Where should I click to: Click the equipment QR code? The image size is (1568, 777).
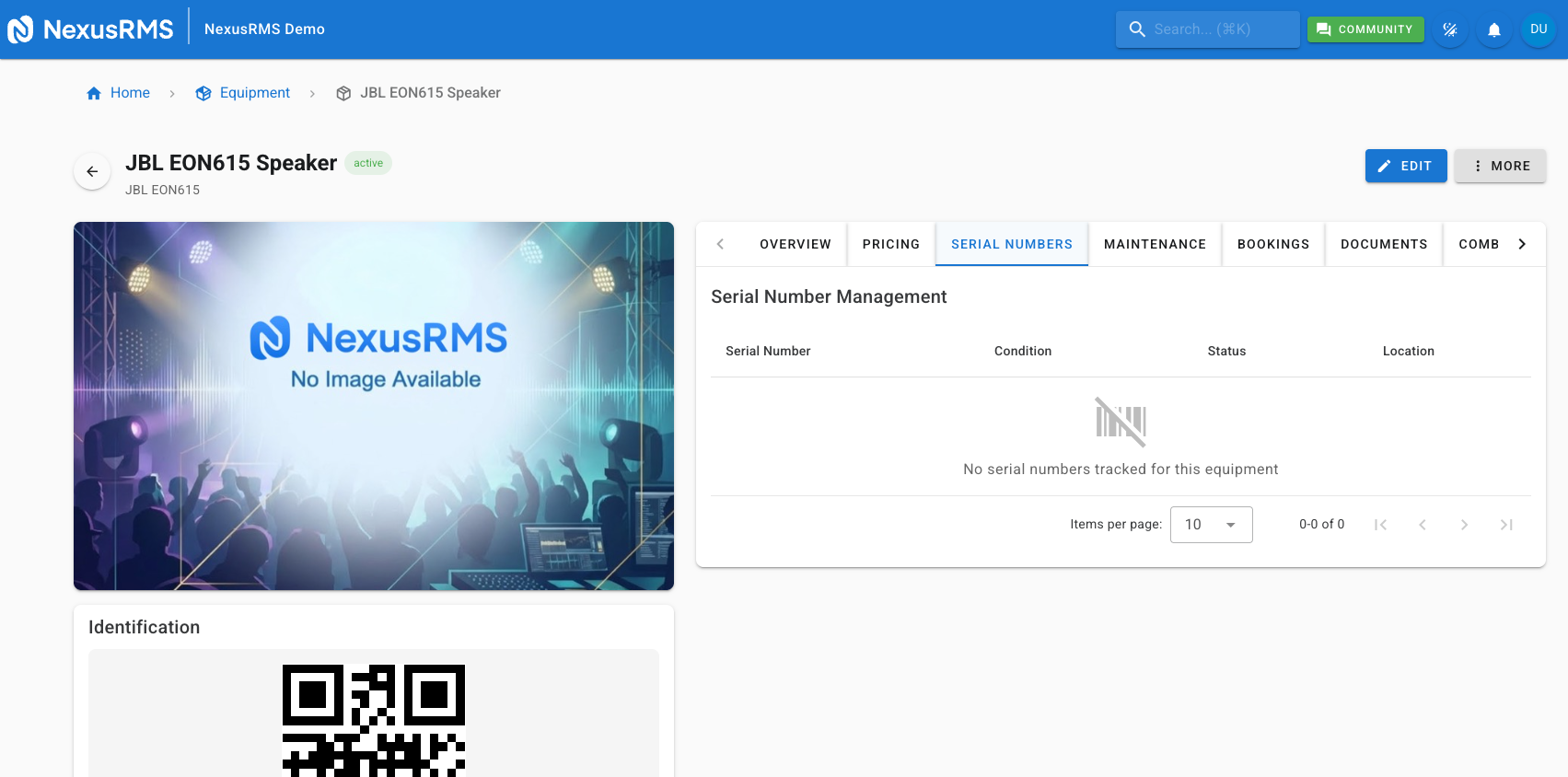374,720
